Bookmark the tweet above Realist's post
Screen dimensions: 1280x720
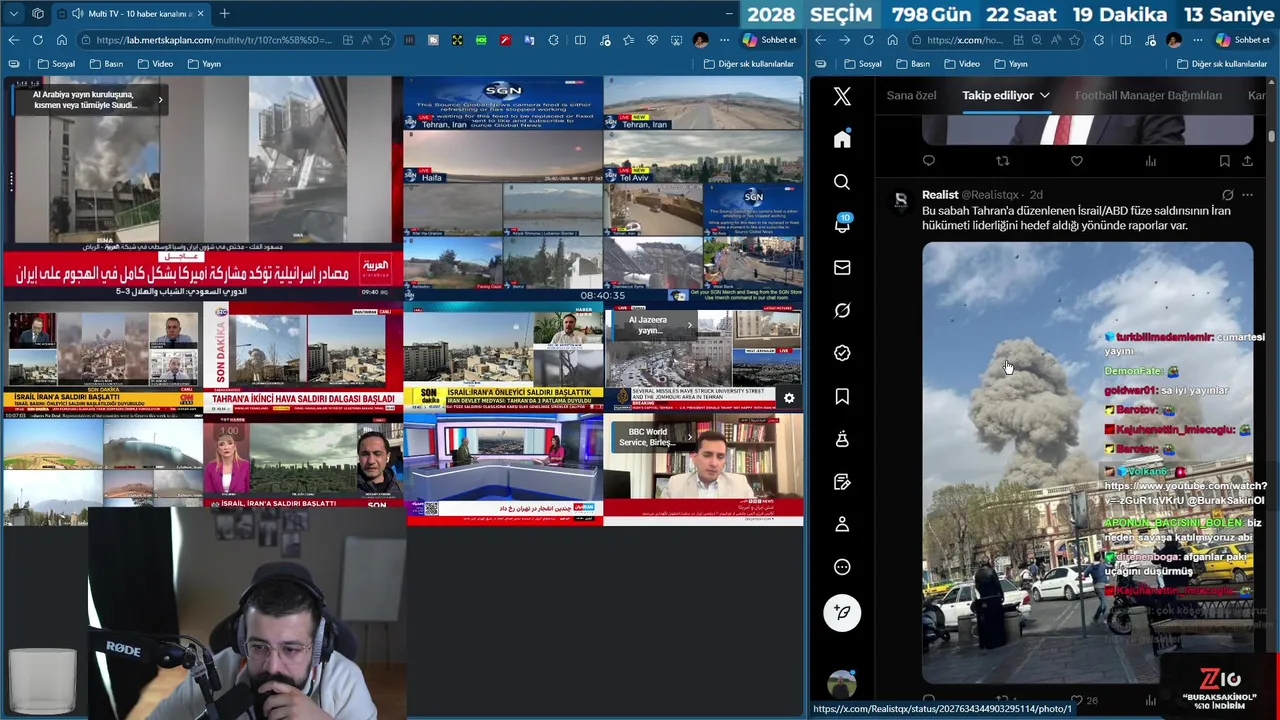click(1224, 161)
